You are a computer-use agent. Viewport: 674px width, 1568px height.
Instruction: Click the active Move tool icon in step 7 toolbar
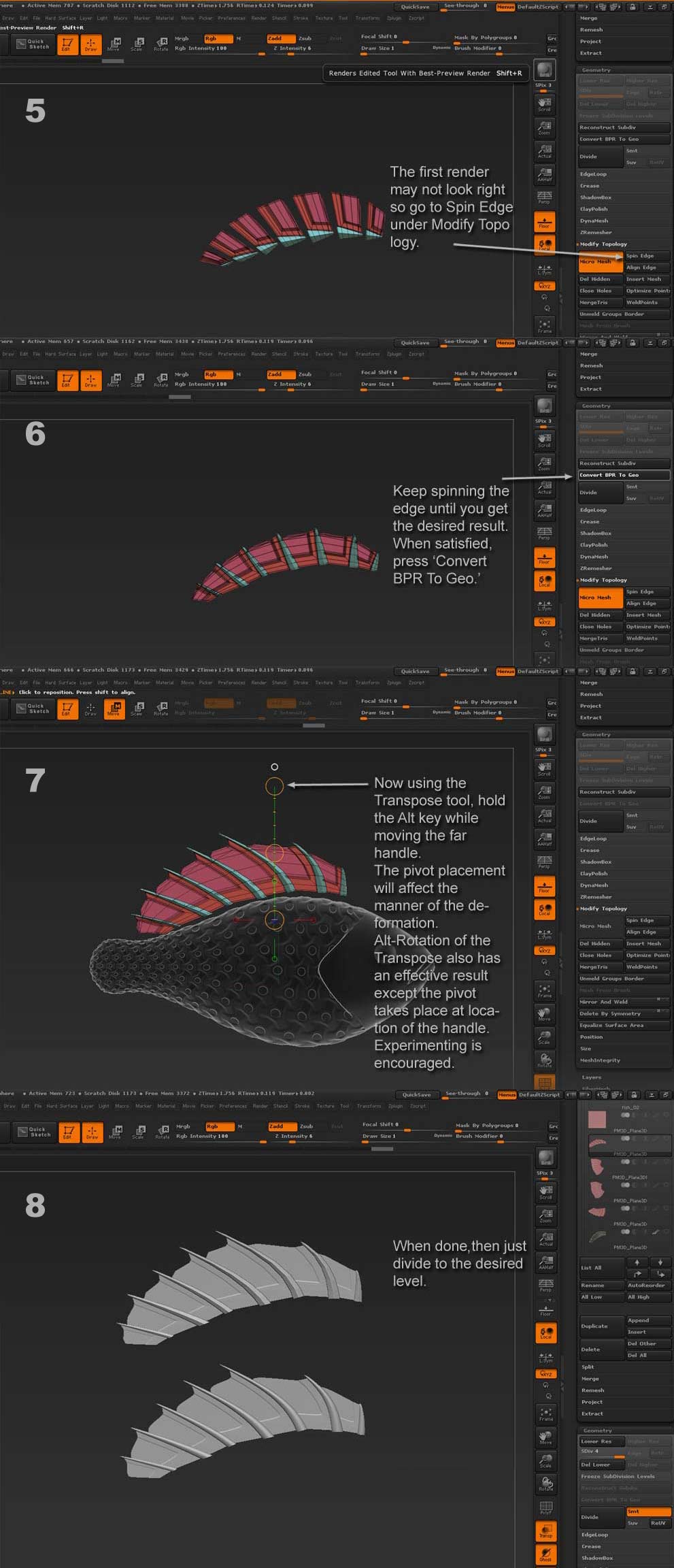coord(114,709)
